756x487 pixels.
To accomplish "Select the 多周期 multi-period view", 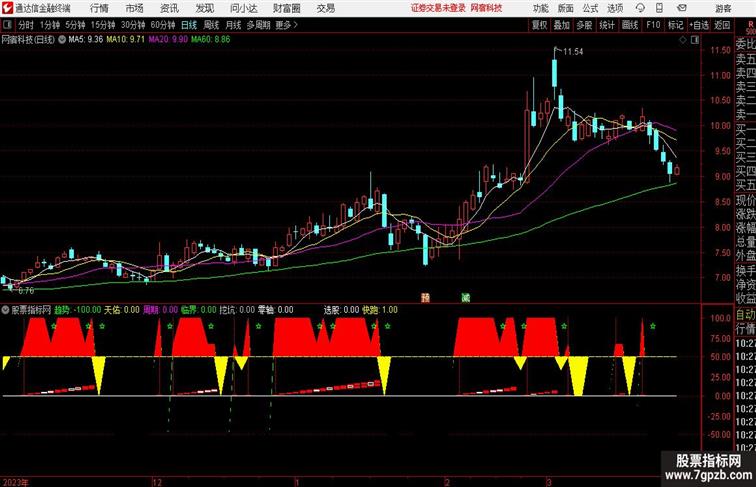I will coord(258,25).
